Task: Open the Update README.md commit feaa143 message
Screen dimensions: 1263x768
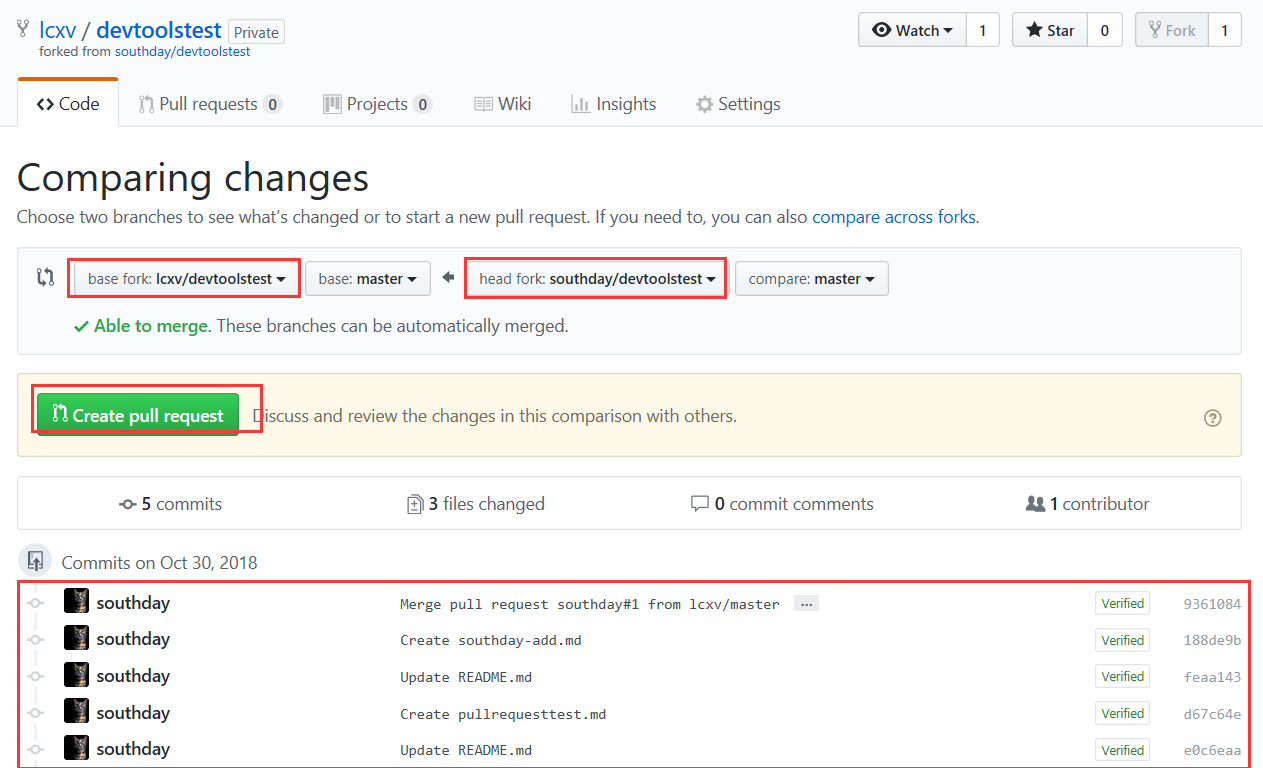Action: (x=466, y=677)
